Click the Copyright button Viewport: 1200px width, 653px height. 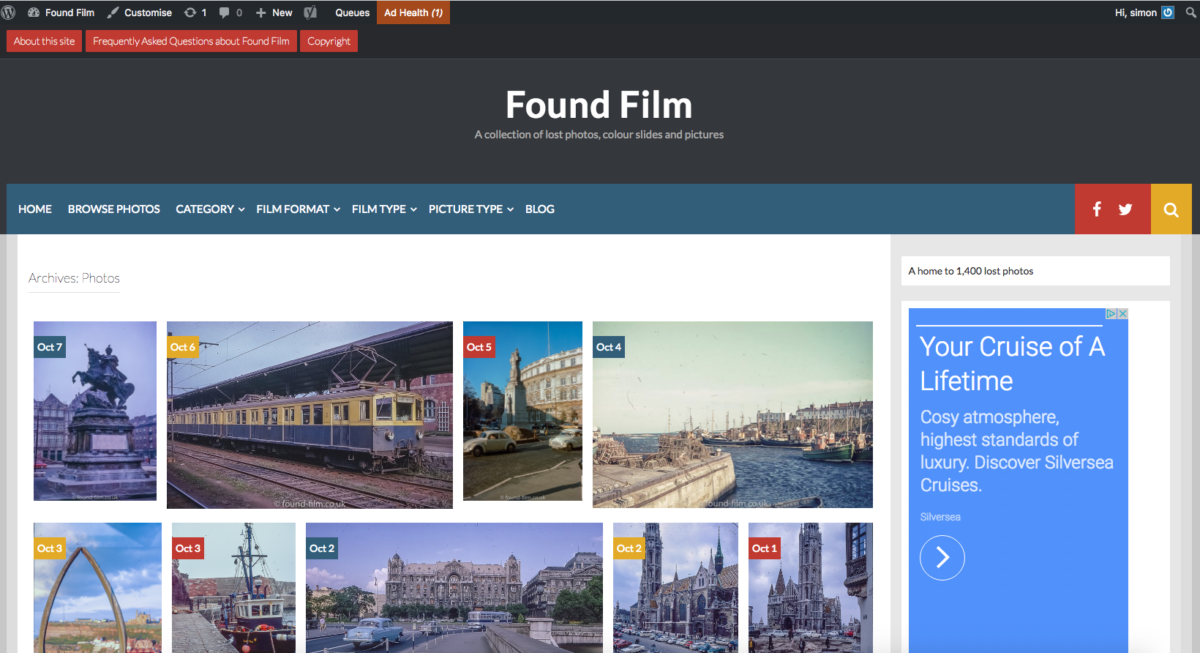pos(329,41)
